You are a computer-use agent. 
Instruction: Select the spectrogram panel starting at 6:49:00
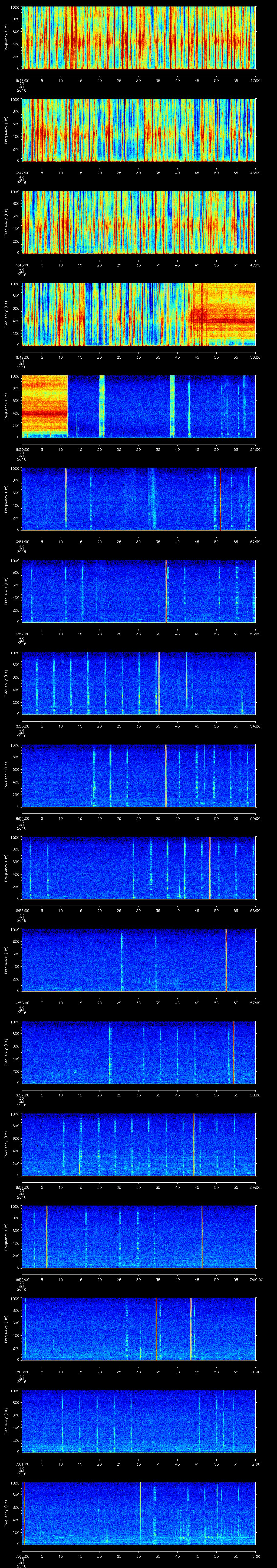coord(139,315)
